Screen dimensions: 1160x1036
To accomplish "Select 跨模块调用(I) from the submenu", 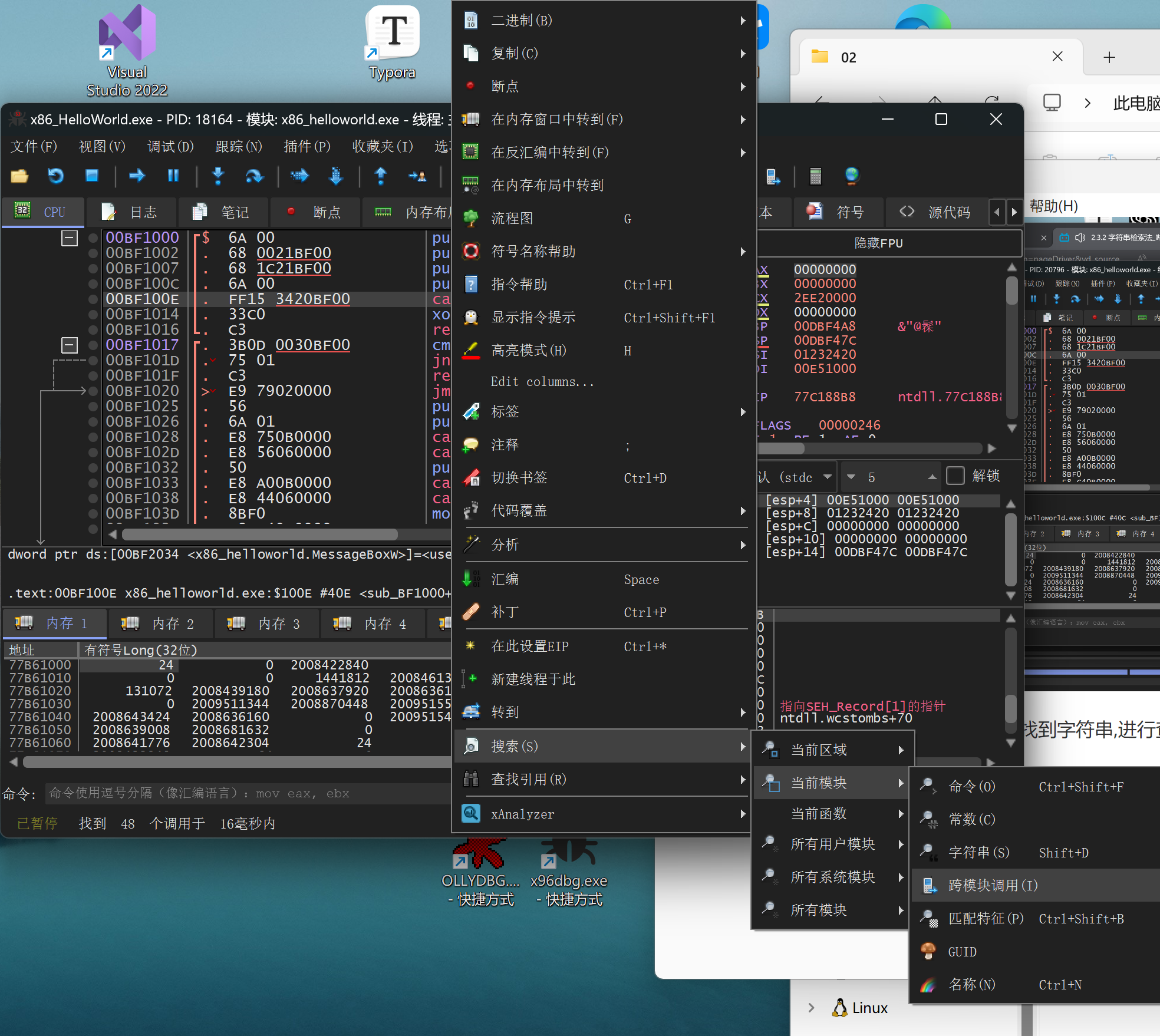I will click(993, 885).
